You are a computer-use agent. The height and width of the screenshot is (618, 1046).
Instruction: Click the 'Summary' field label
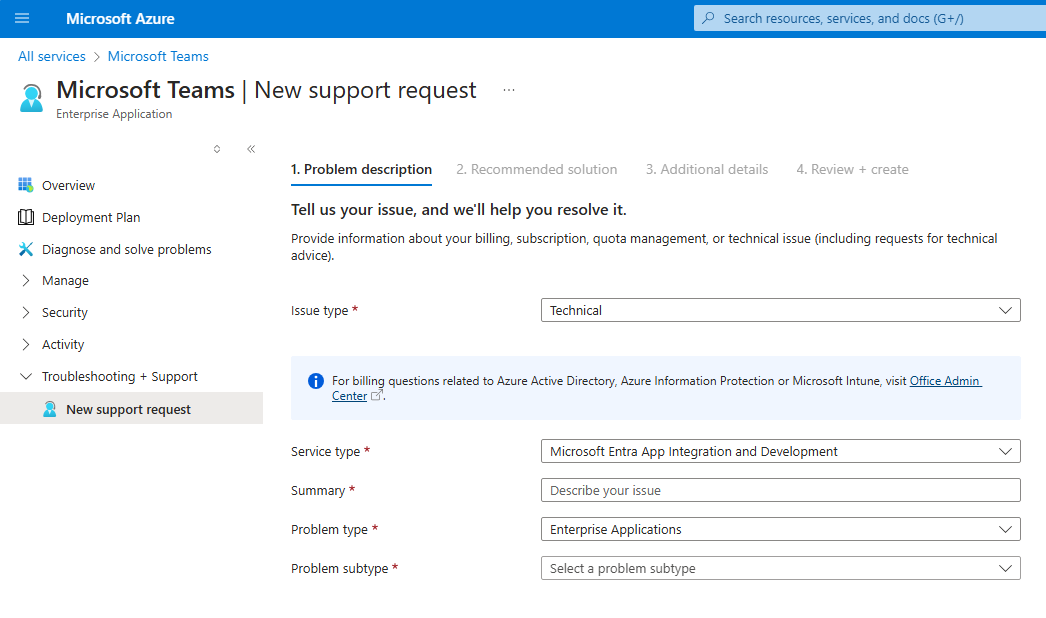[318, 491]
